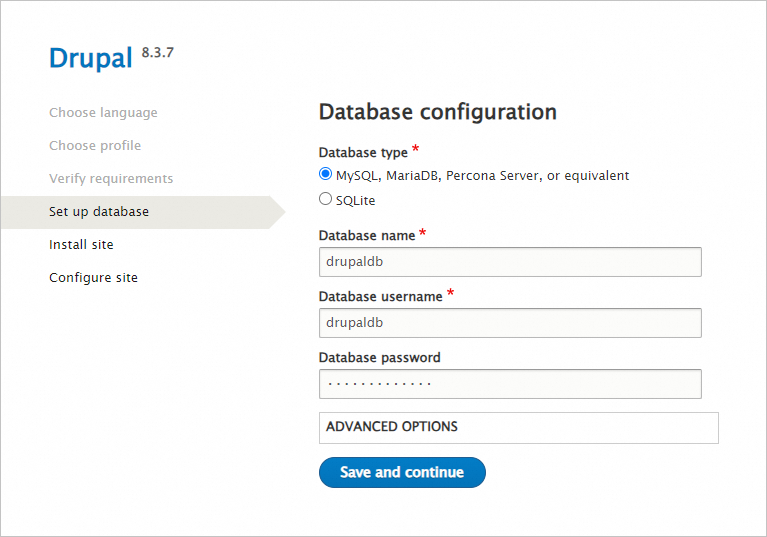This screenshot has width=767, height=537.
Task: Select the Set up database step
Action: coord(99,212)
